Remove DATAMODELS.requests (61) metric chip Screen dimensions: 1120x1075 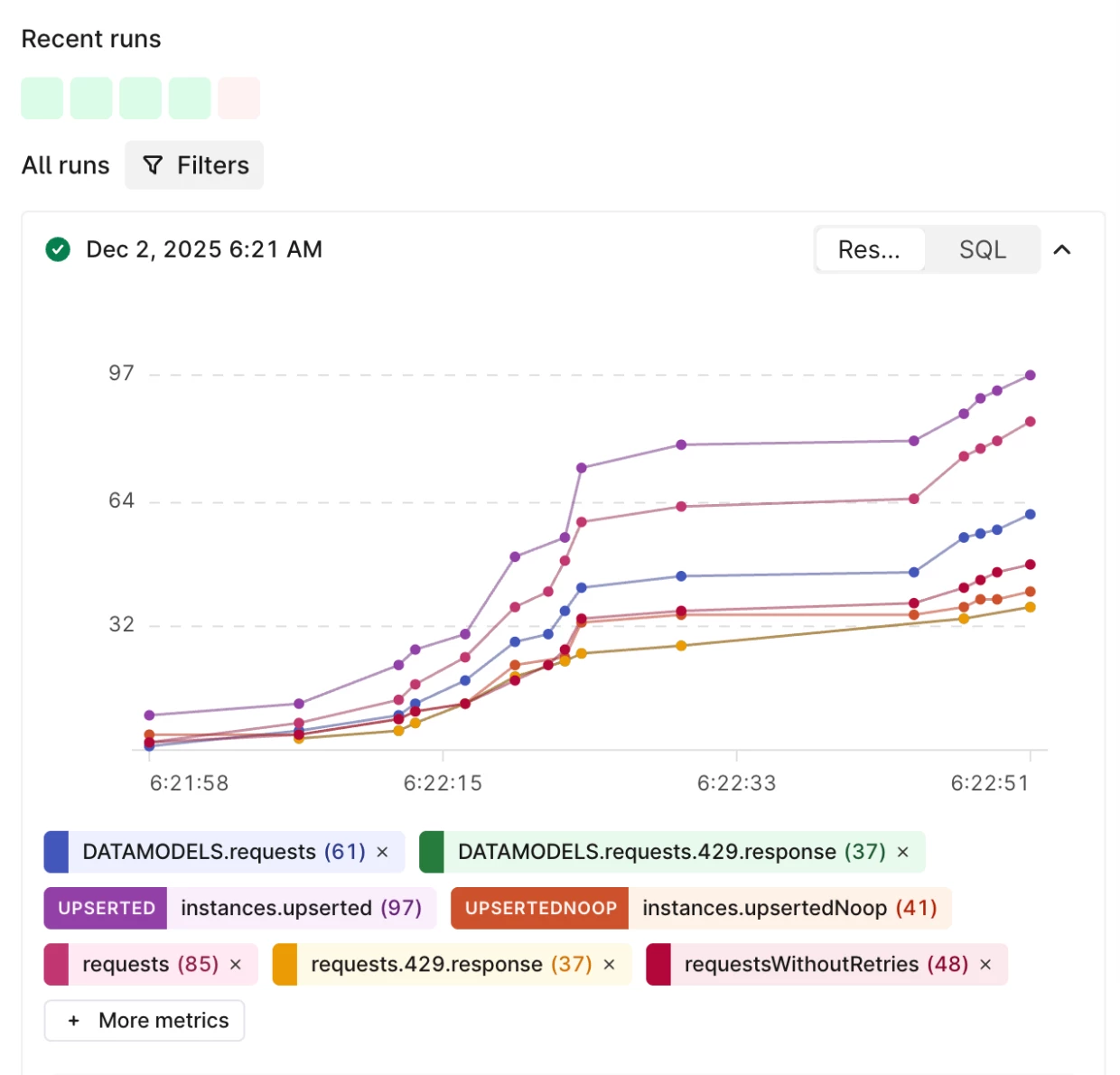coord(382,852)
